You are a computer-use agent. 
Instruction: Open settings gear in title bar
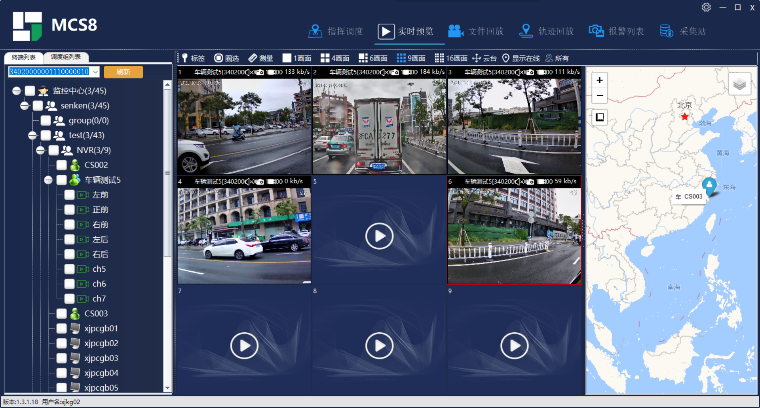(706, 7)
